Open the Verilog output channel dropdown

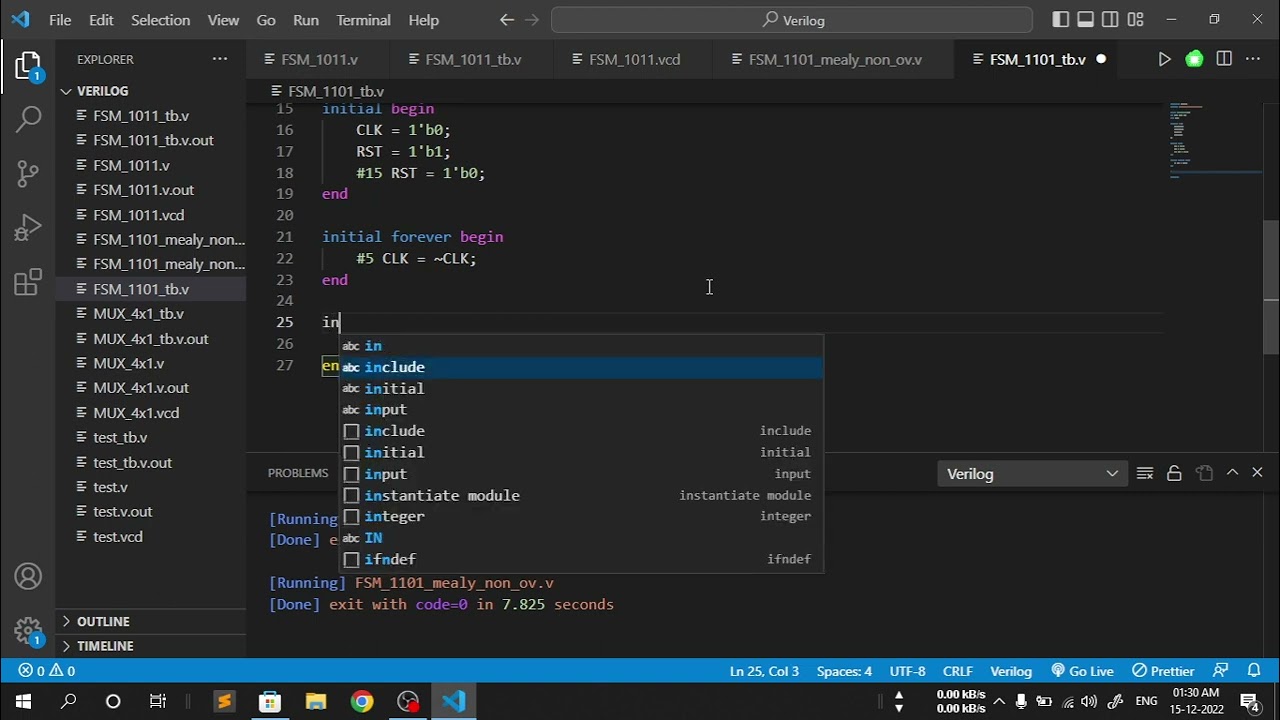1032,474
